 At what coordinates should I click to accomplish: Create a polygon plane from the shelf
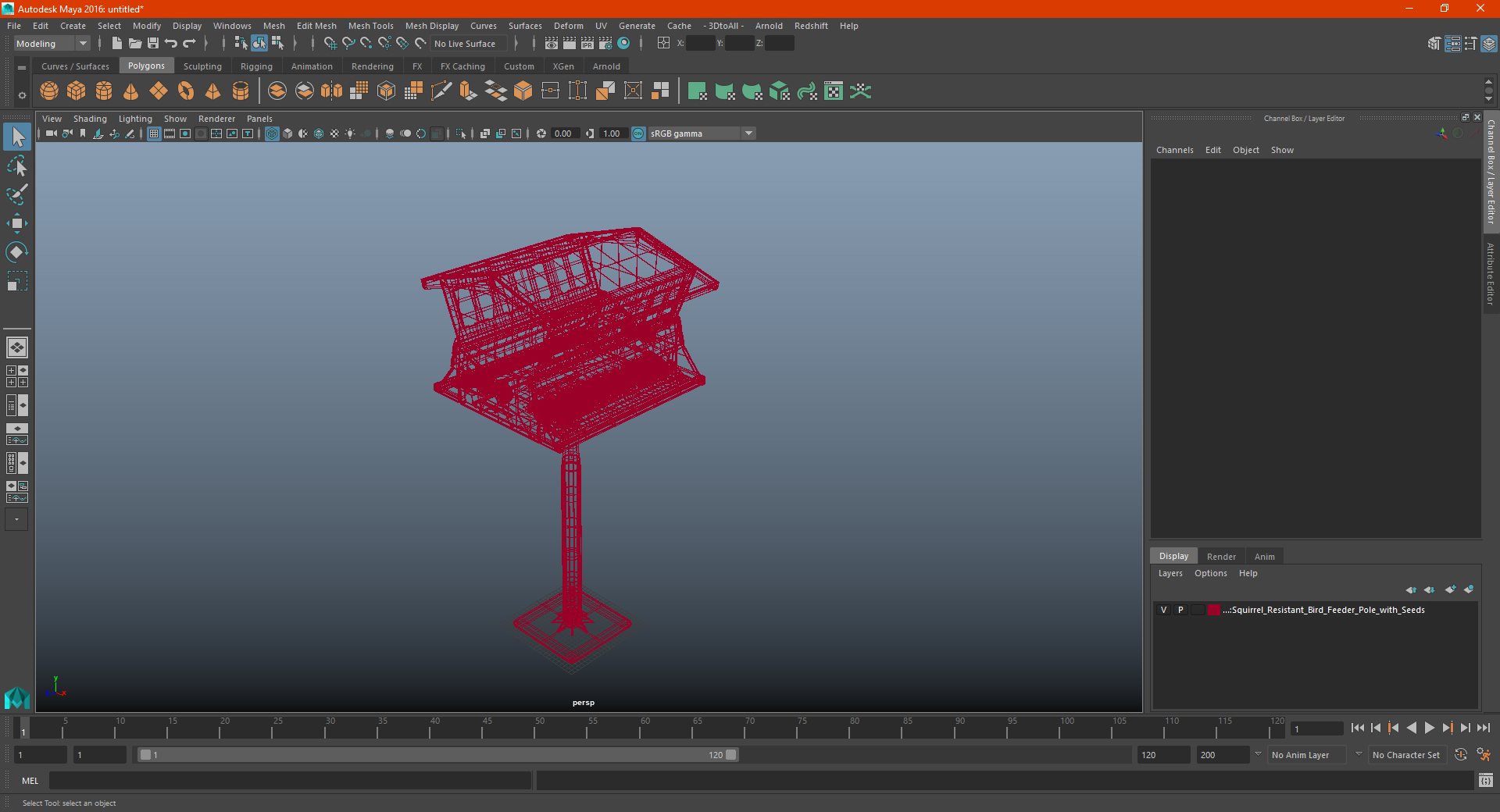pos(159,91)
